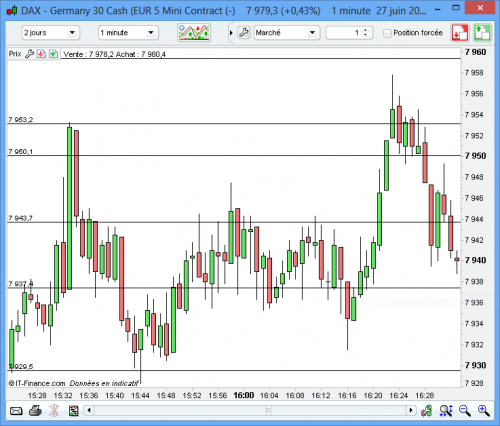Open the '1 minute' timeframe dropdown

pos(128,33)
